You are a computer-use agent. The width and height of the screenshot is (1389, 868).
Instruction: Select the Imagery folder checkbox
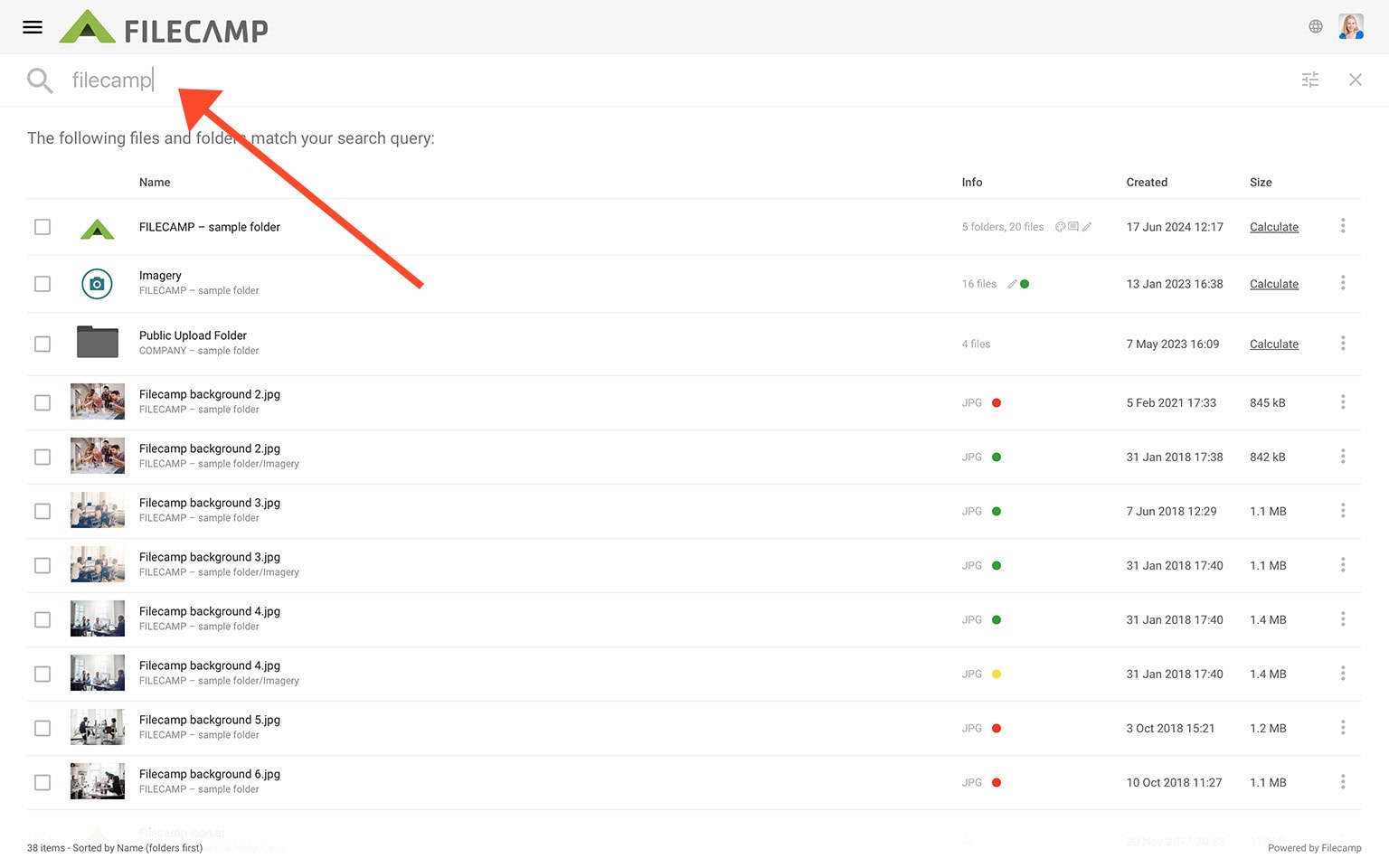pos(43,284)
